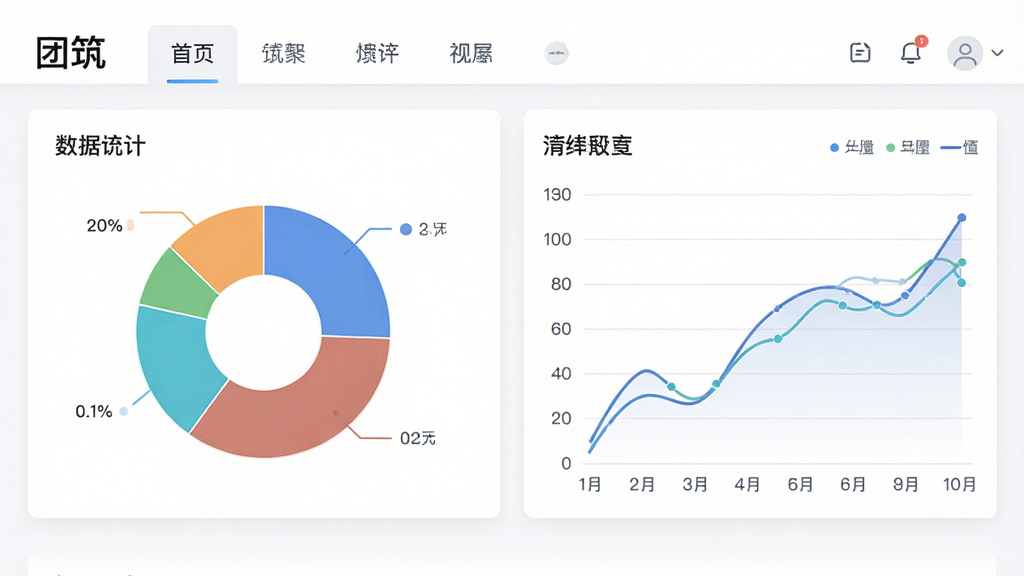Image resolution: width=1024 pixels, height=576 pixels.
Task: Open the document notes icon in header
Action: click(x=860, y=52)
